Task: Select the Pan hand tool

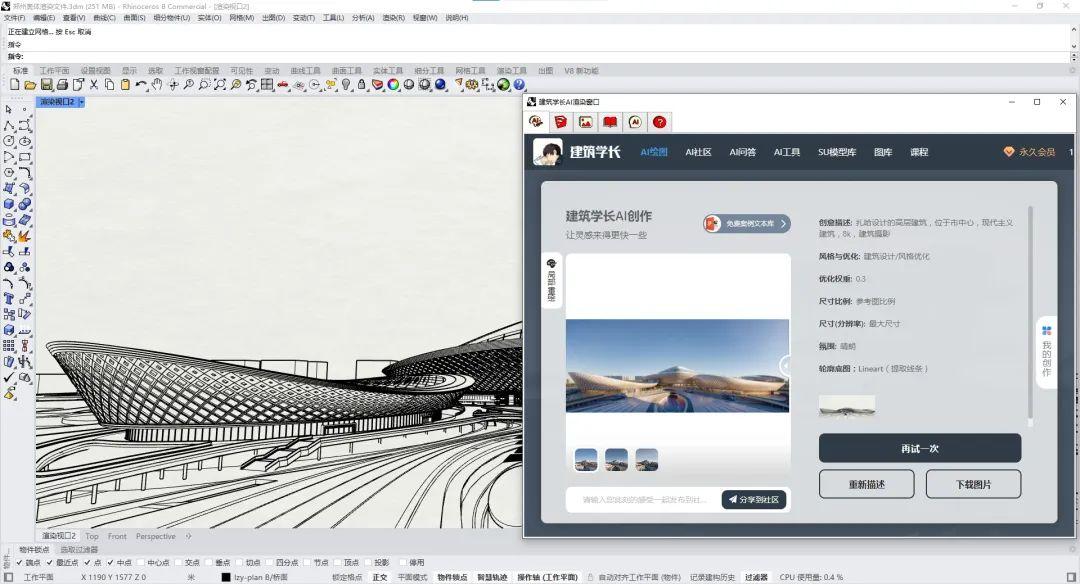Action: point(157,85)
